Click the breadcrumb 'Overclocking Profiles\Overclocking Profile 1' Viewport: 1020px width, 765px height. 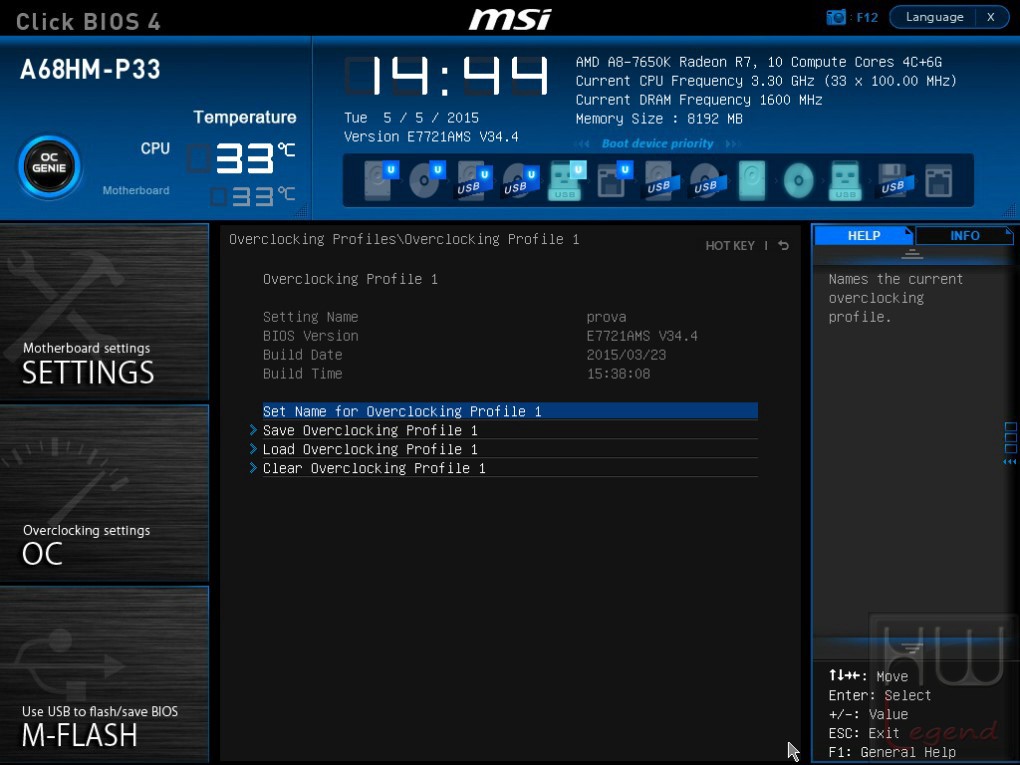coord(404,239)
